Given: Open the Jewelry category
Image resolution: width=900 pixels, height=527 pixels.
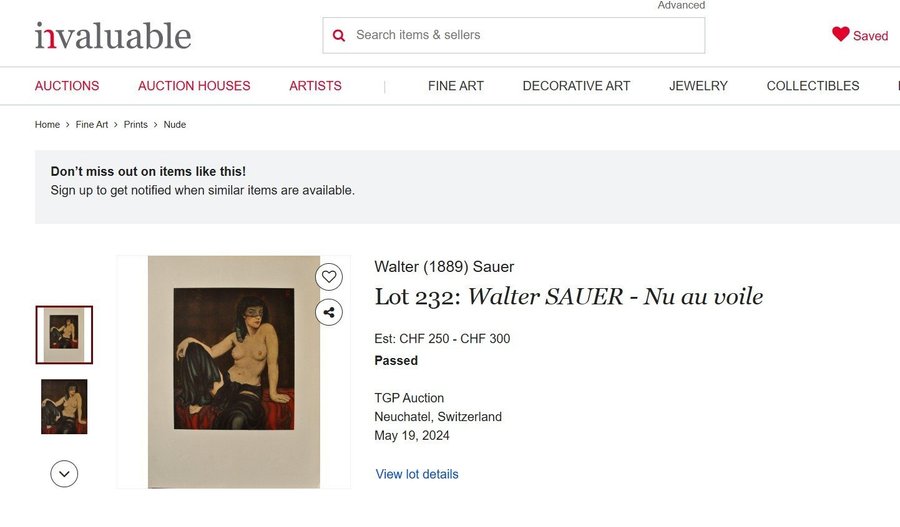Looking at the screenshot, I should point(698,86).
